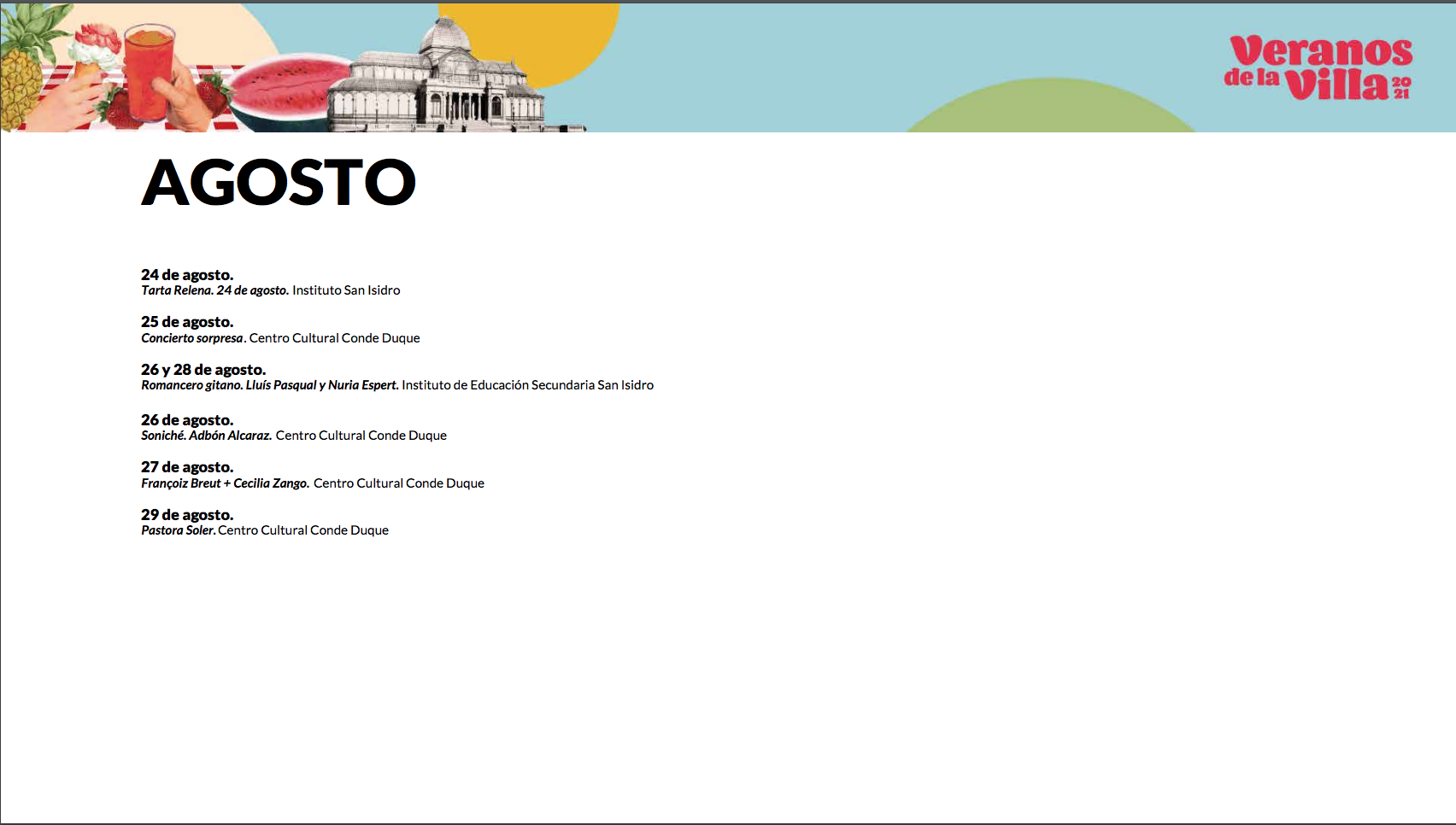This screenshot has height=825, width=1456.
Task: Select 'Soniché. Adbón Alcaraz.' event title
Action: pos(207,436)
